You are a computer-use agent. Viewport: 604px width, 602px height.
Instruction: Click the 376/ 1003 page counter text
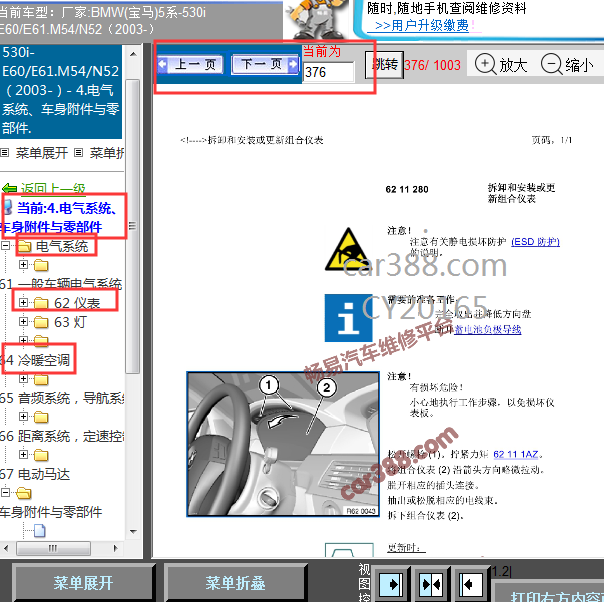(x=432, y=65)
